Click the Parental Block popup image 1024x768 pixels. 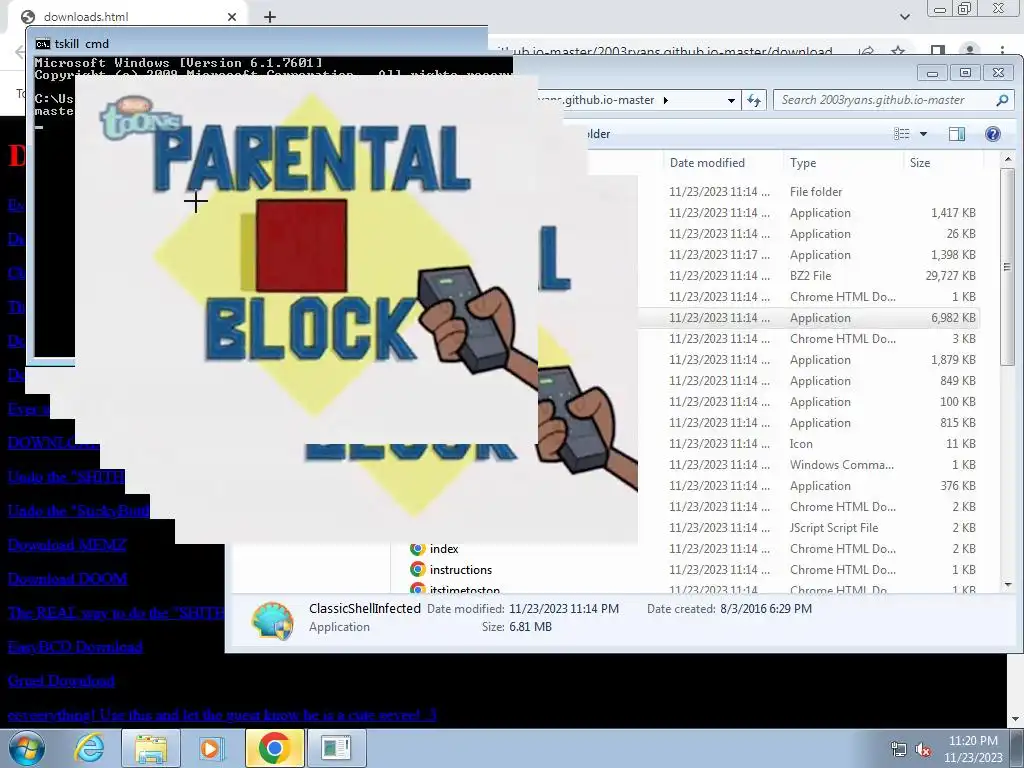pyautogui.click(x=307, y=260)
